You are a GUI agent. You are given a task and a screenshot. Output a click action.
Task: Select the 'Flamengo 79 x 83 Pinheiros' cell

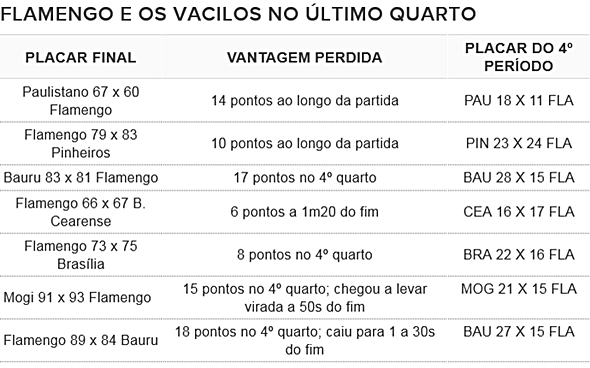point(81,143)
